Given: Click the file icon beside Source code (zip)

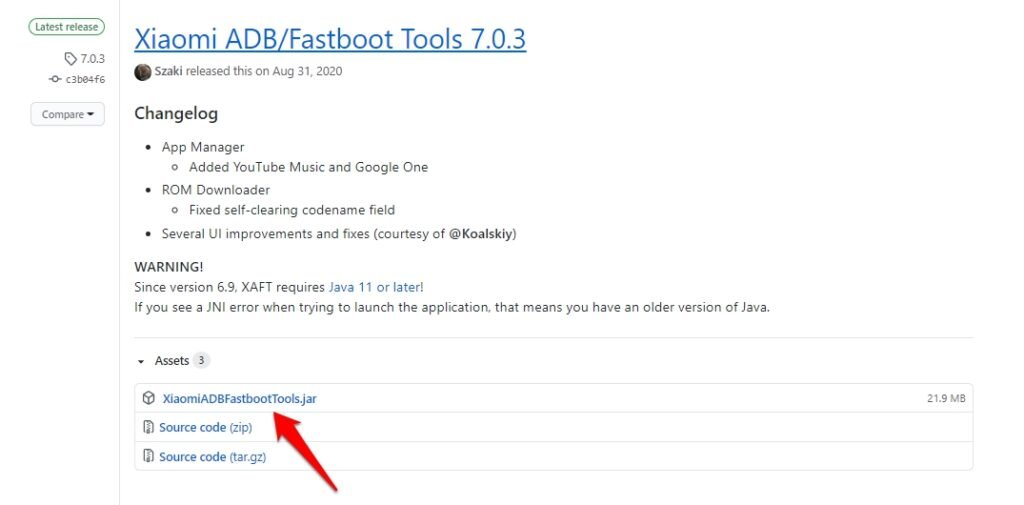Looking at the screenshot, I should click(148, 427).
